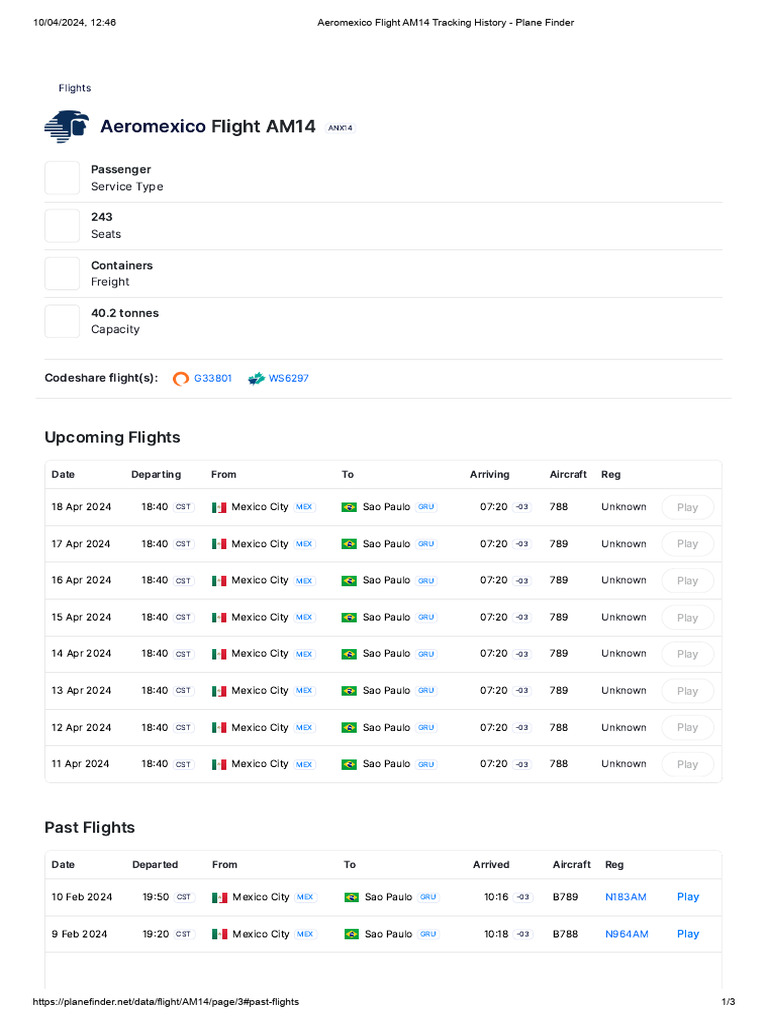Click the ANX14 callsign badge
The height and width of the screenshot is (1024, 768).
[x=340, y=128]
